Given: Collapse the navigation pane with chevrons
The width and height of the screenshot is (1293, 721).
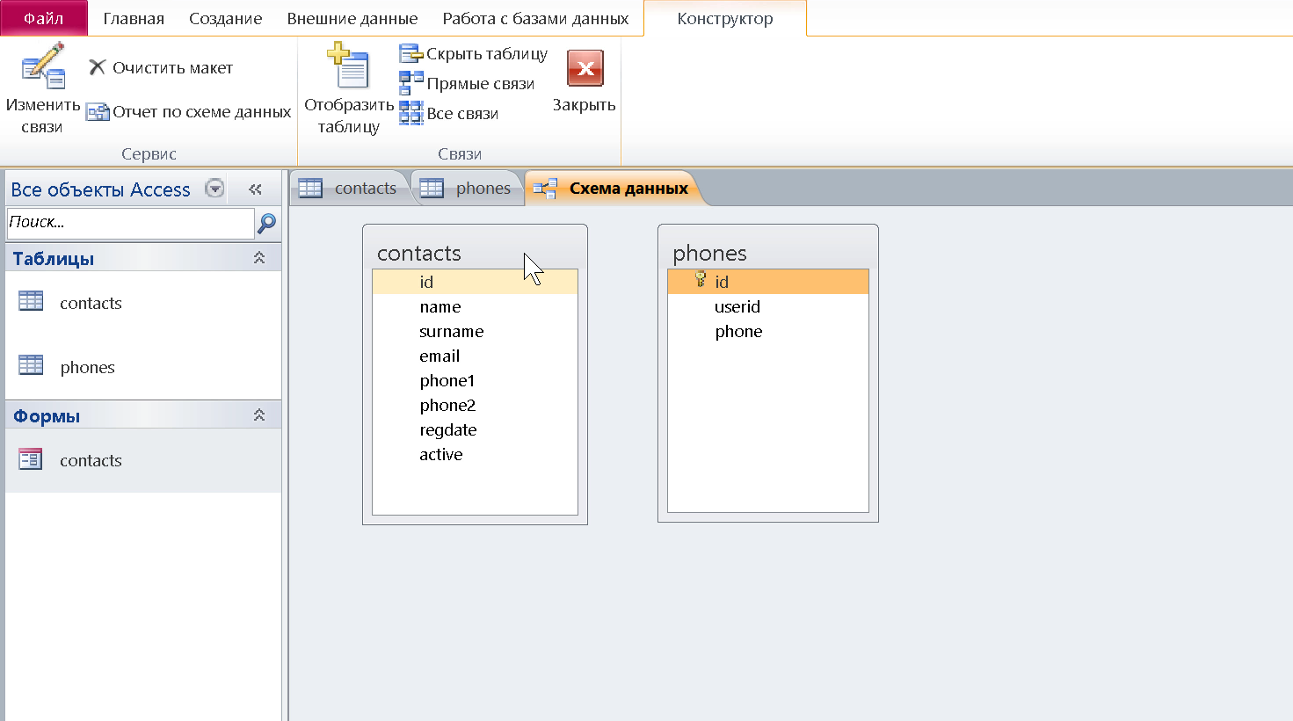Looking at the screenshot, I should point(254,189).
